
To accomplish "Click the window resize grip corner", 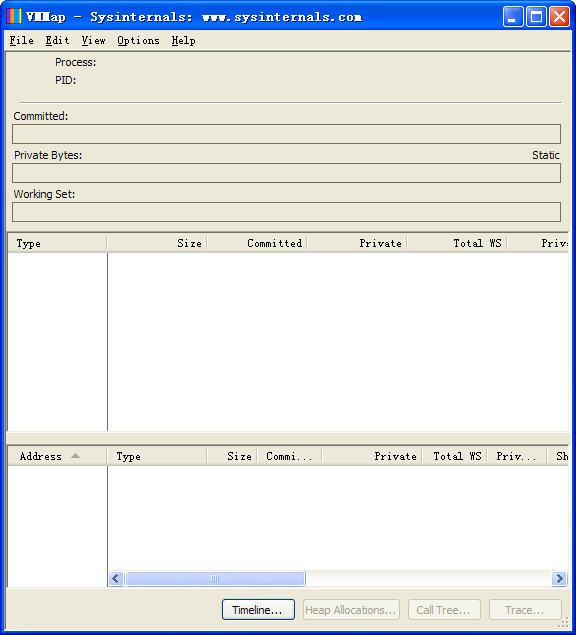I will (564, 623).
